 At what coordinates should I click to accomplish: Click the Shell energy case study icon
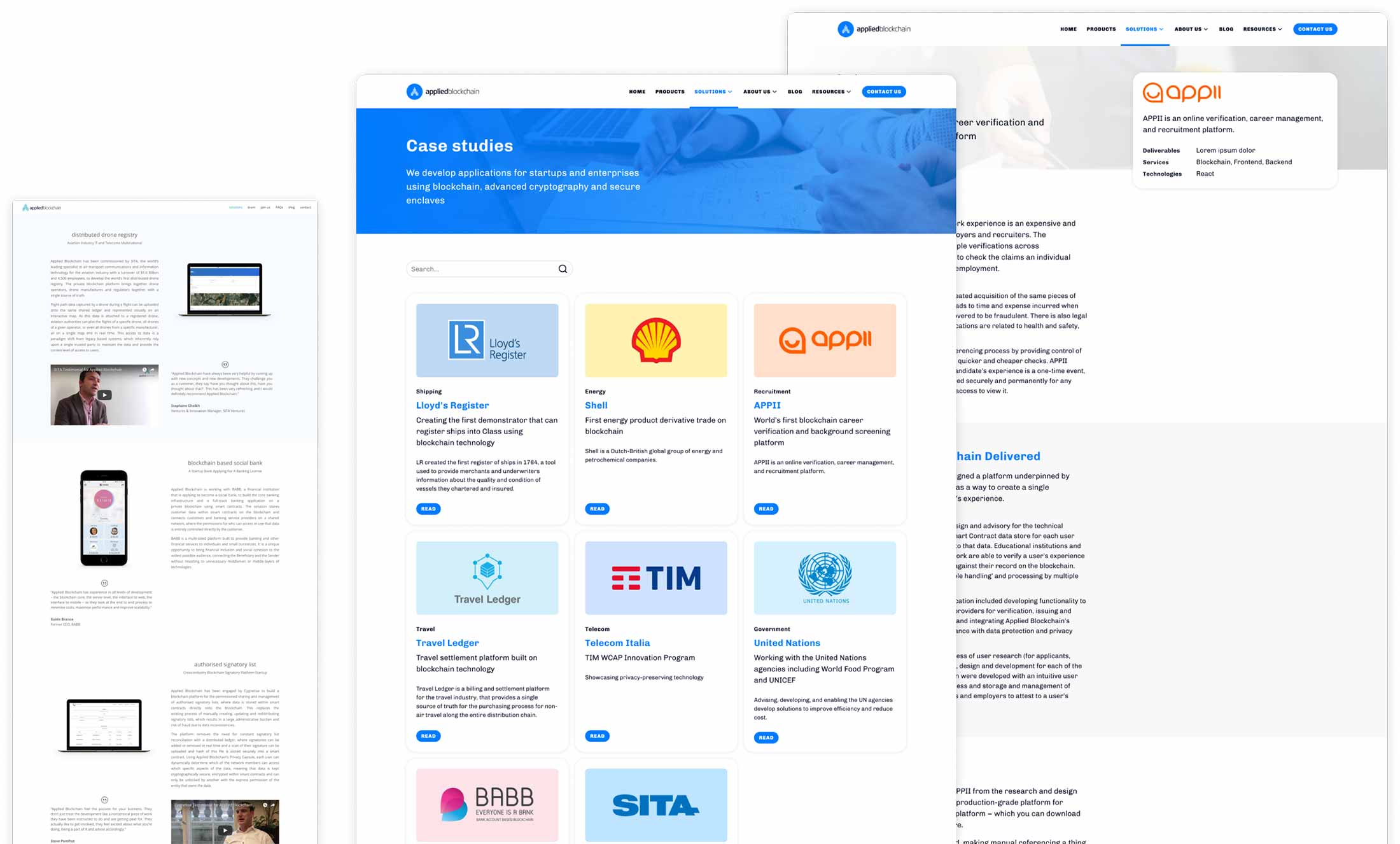[656, 340]
